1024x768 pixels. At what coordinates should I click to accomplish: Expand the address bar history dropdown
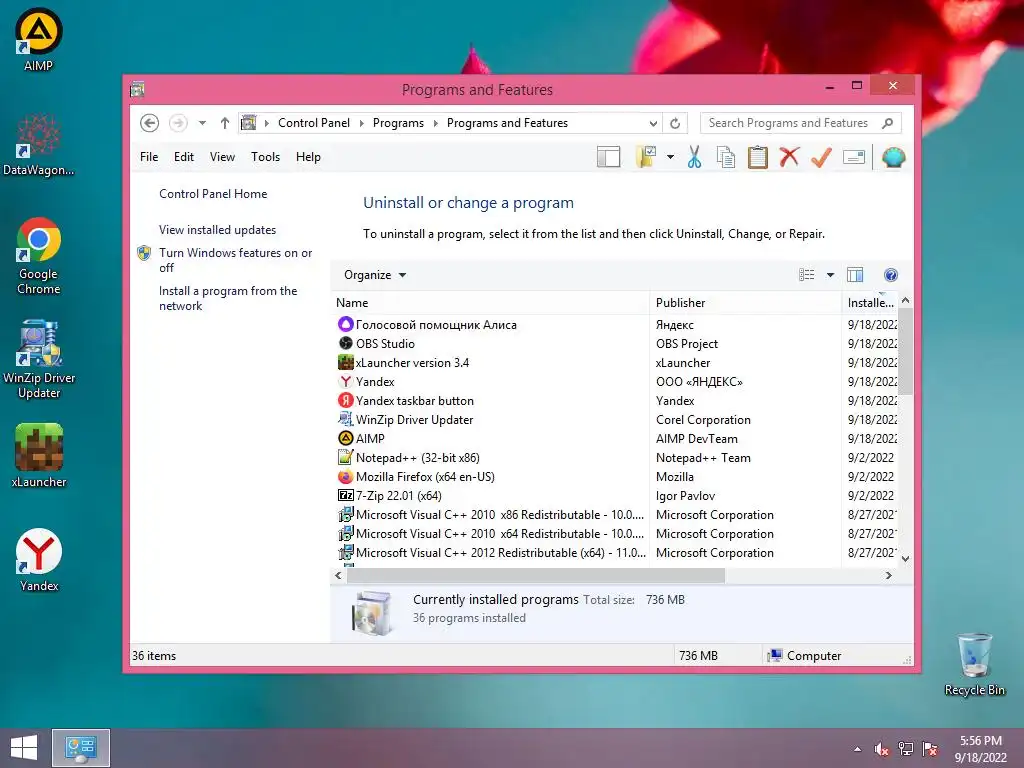[x=653, y=123]
